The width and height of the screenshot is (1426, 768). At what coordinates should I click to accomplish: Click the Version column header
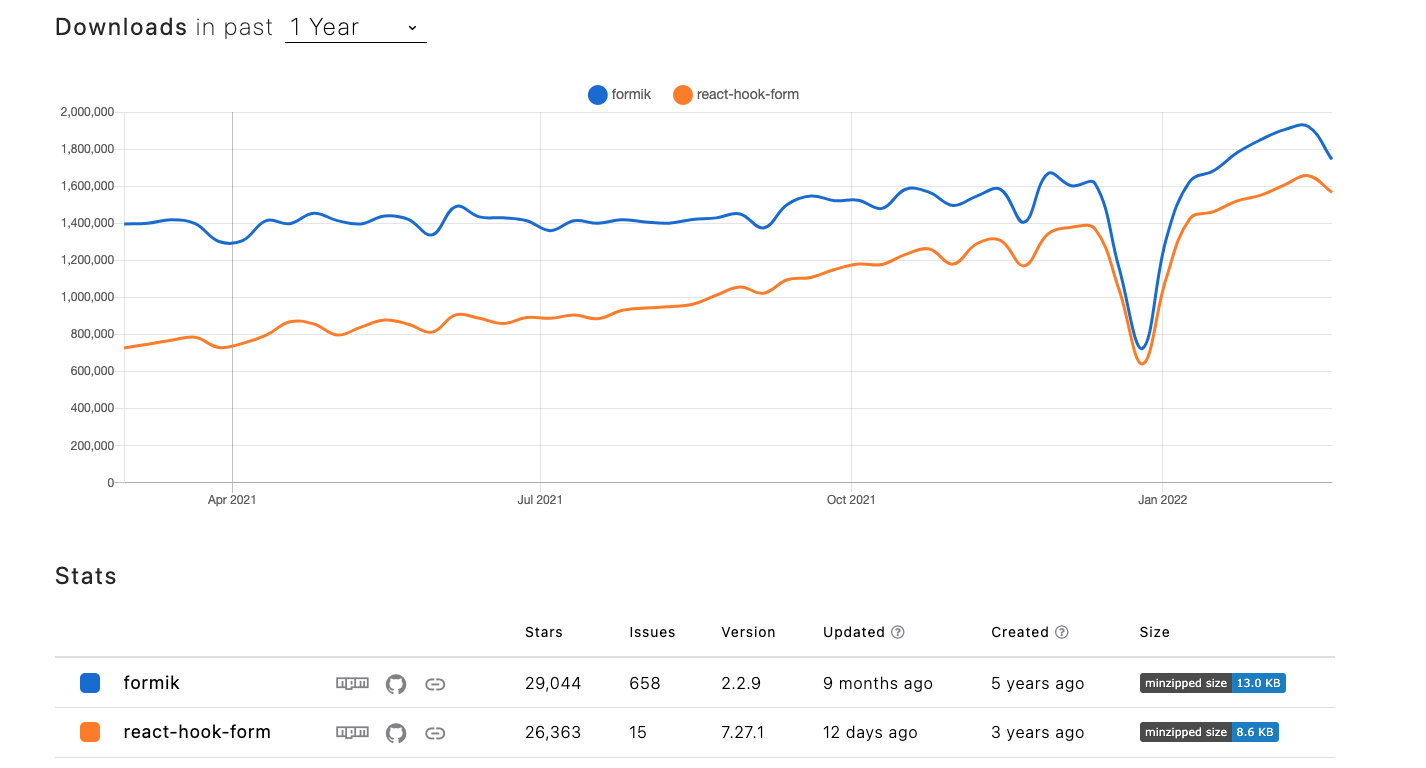pos(748,632)
